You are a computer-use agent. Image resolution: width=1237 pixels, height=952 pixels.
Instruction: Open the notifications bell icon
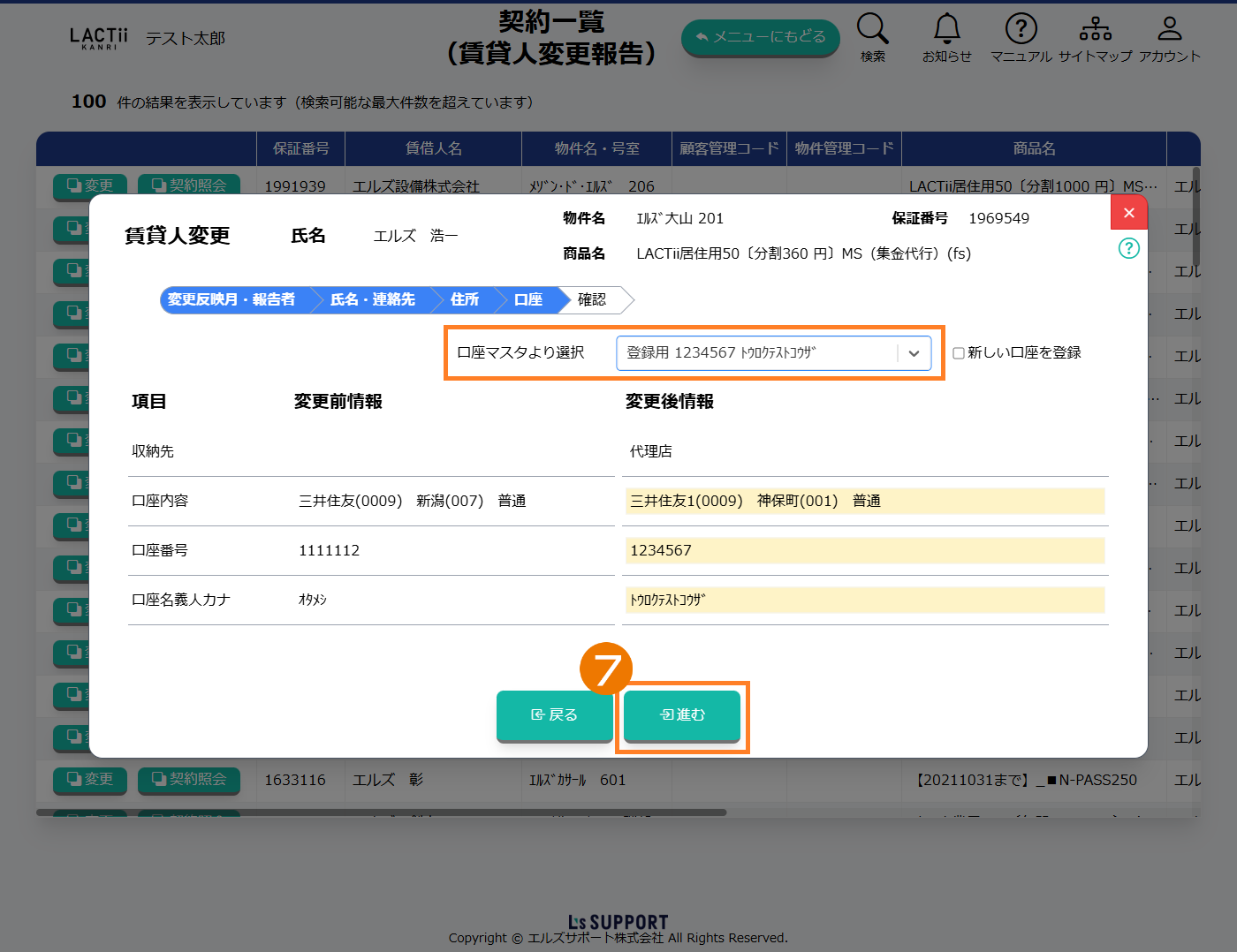click(x=946, y=29)
